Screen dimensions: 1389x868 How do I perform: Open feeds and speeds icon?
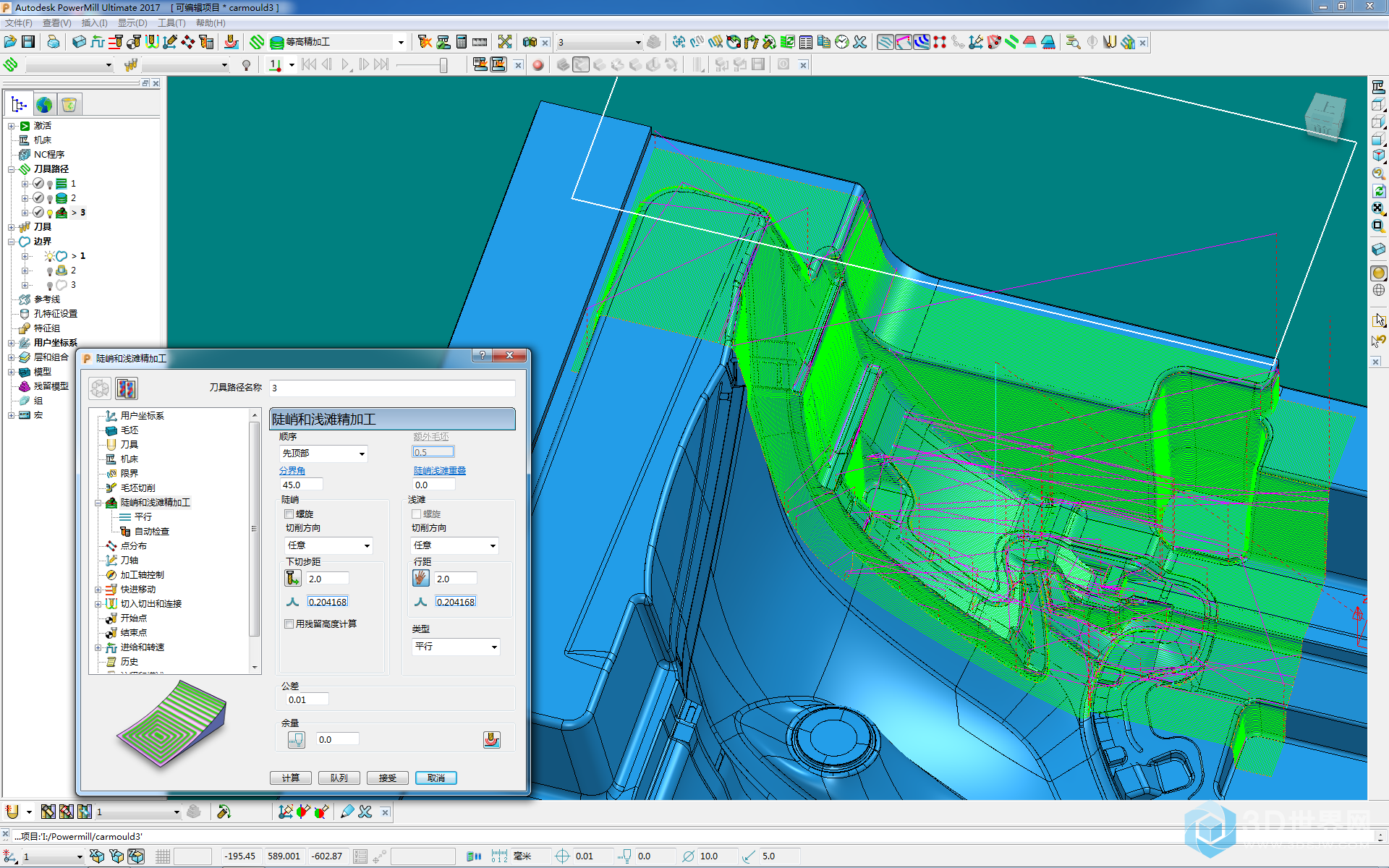coord(98,42)
